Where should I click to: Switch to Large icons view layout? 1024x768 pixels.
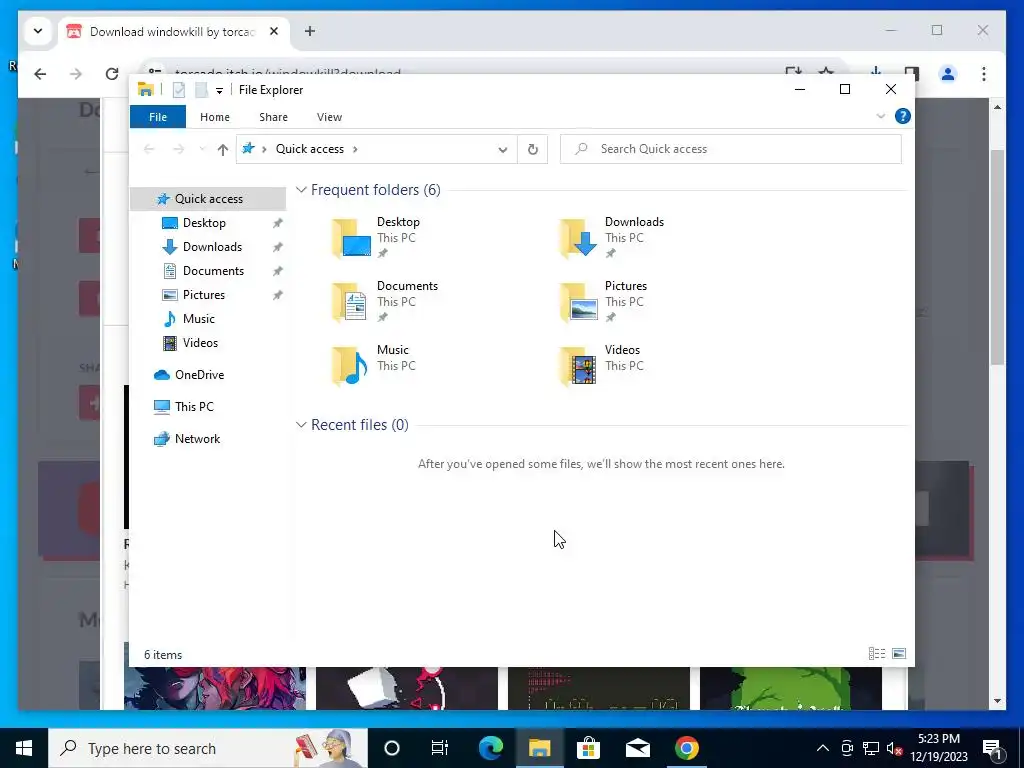[899, 654]
